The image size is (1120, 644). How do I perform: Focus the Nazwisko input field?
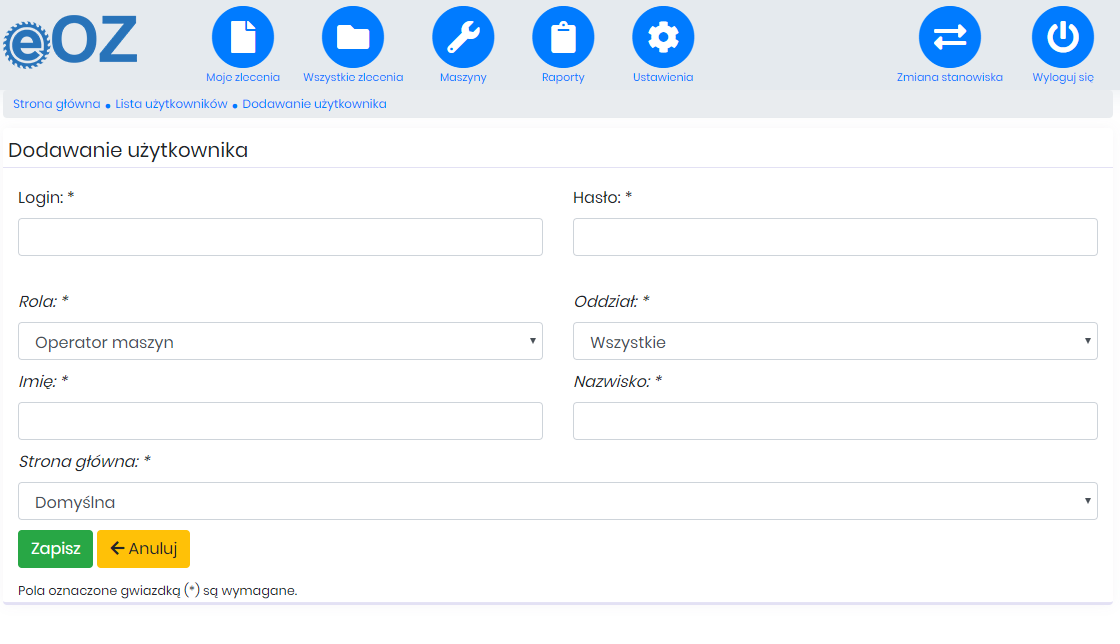(835, 421)
